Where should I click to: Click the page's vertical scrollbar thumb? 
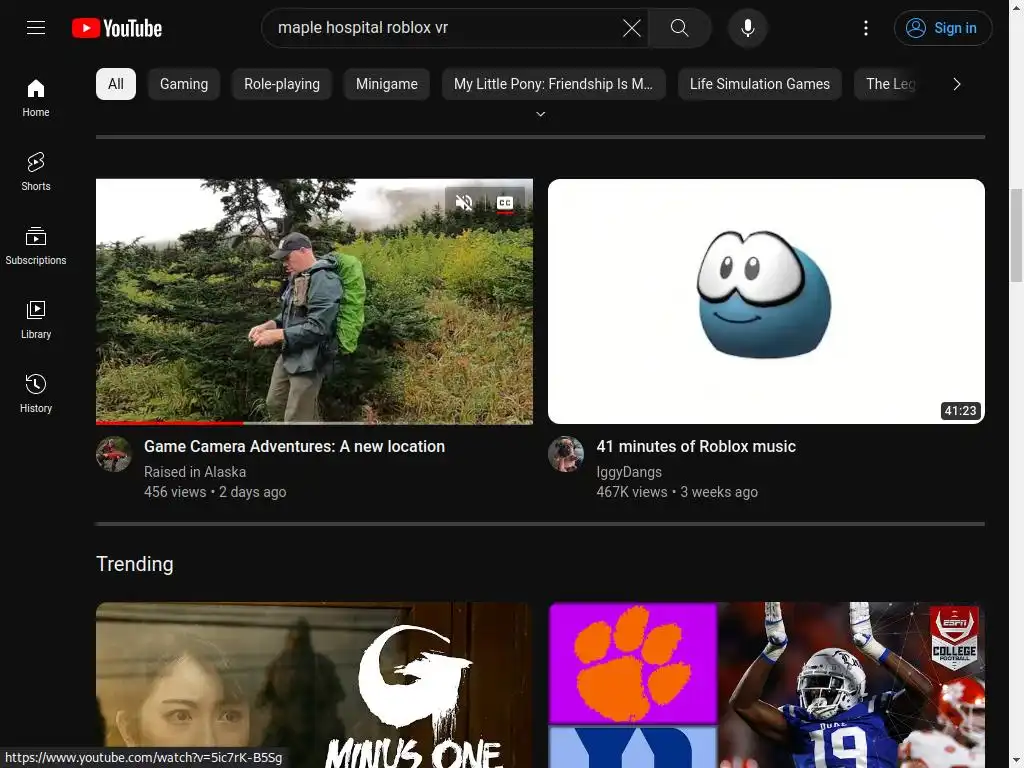tap(1016, 235)
